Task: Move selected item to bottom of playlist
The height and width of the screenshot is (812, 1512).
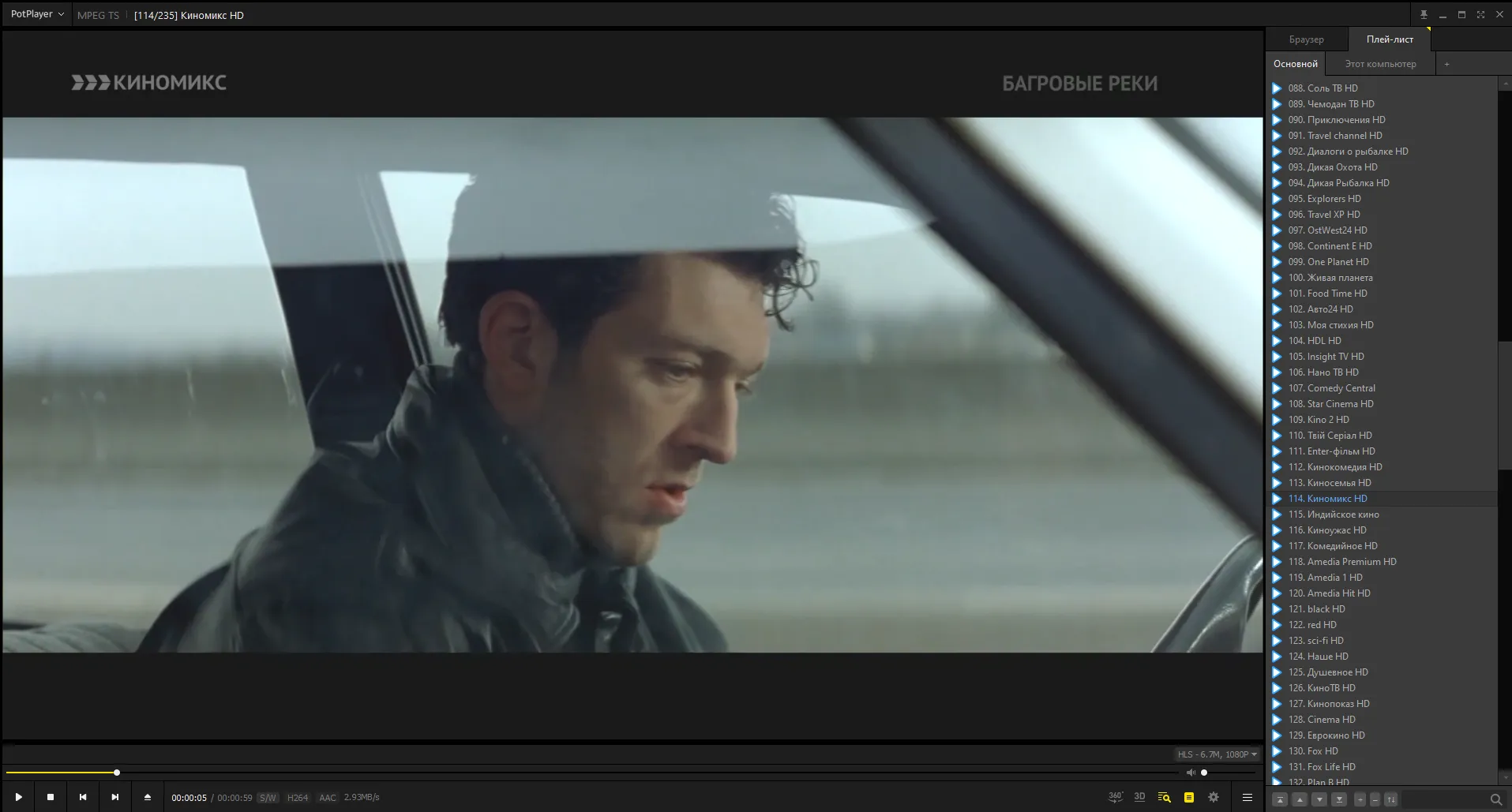Action: click(x=1339, y=799)
